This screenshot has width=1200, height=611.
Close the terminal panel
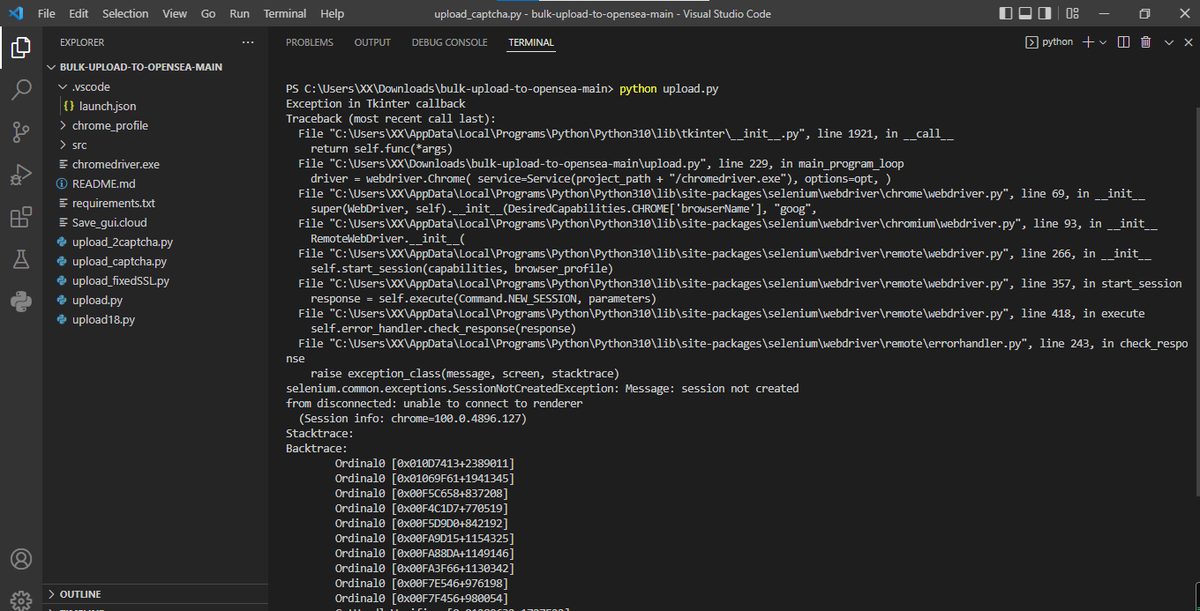(x=1188, y=42)
